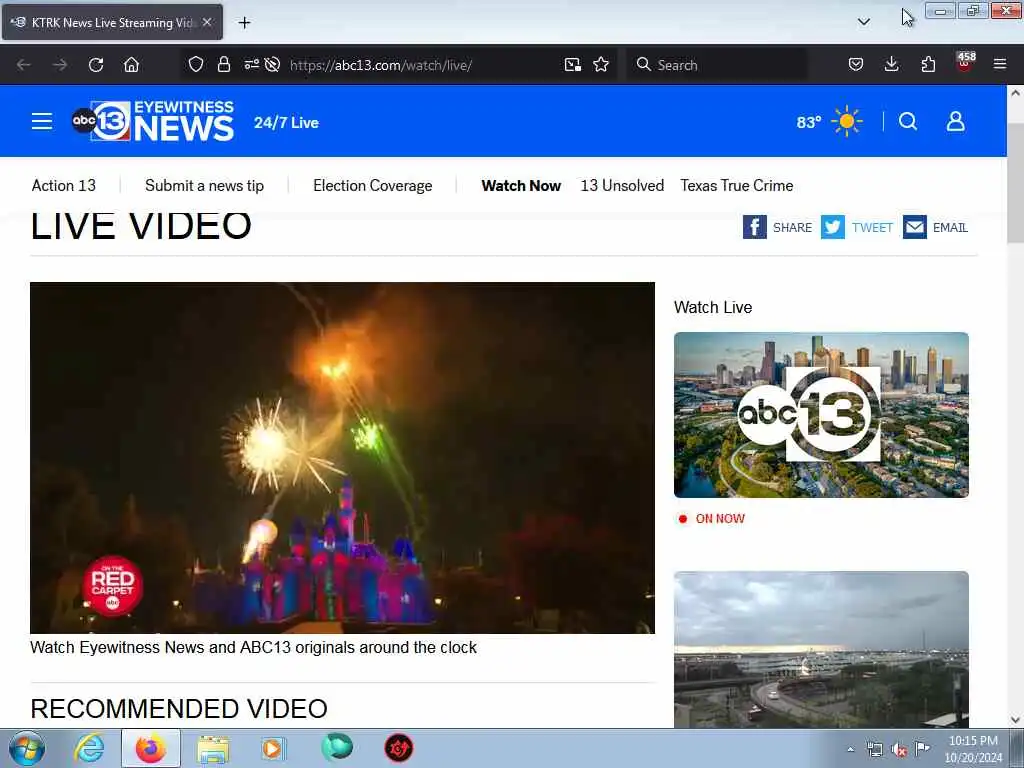1024x768 pixels.
Task: Click the ON NOW indicator
Action: point(711,519)
